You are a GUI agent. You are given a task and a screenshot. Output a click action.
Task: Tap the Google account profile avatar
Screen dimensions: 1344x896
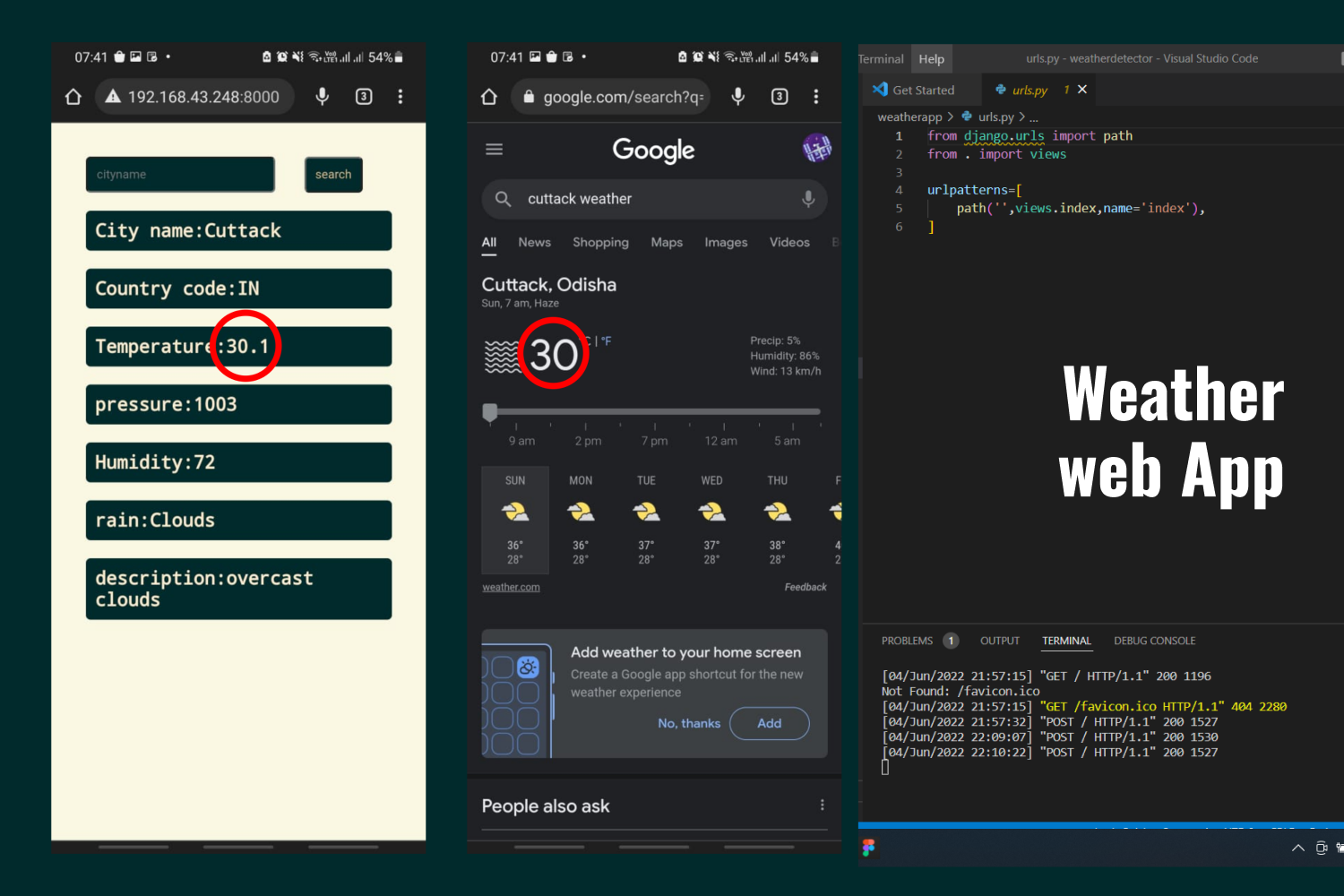(816, 148)
